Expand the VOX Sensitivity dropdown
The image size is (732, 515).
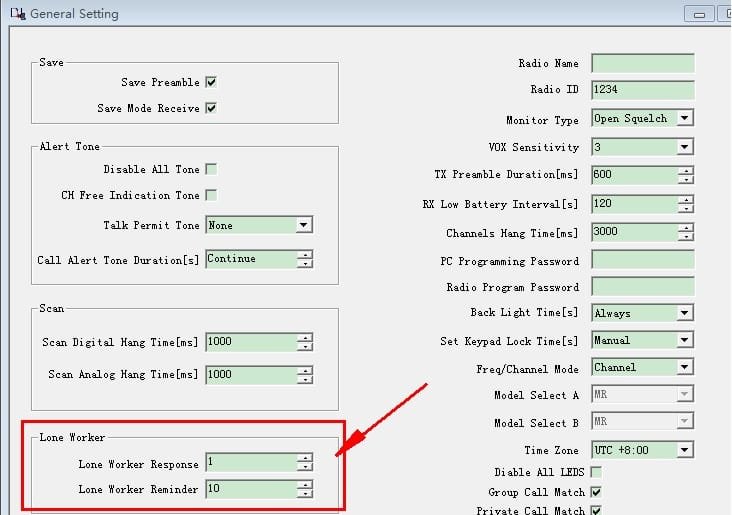point(685,147)
